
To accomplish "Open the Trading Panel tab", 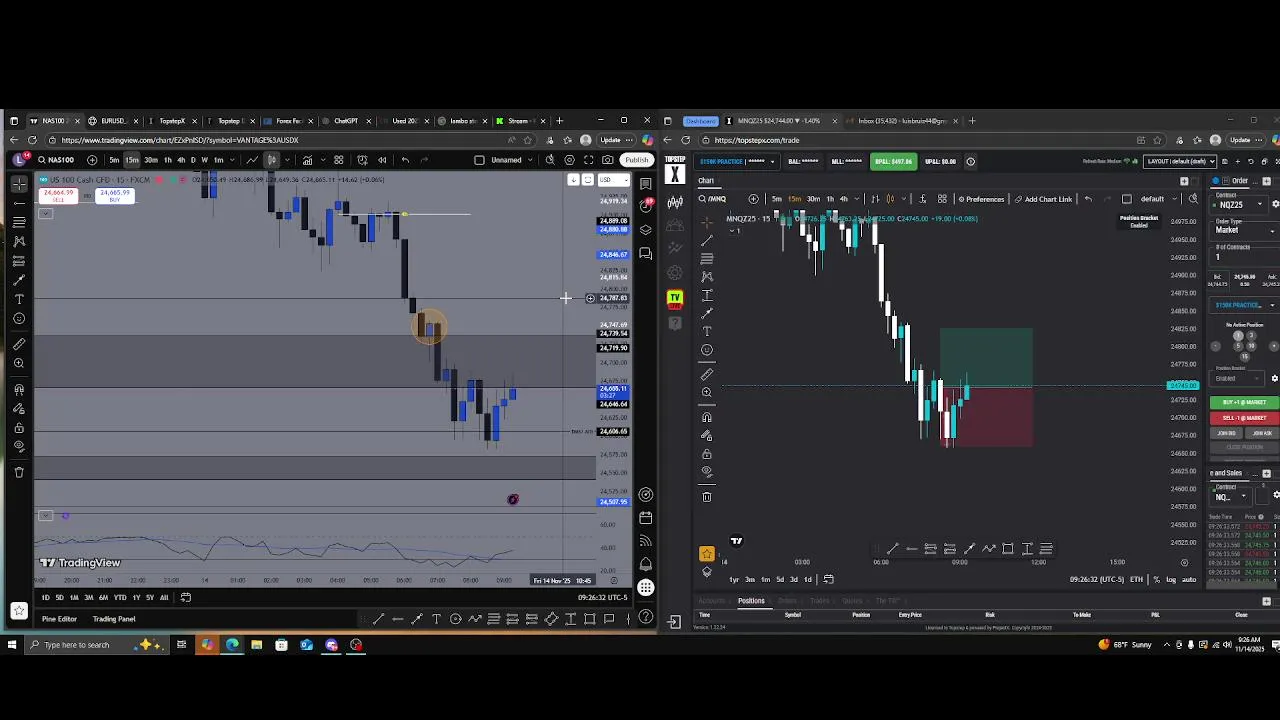I will click(114, 619).
